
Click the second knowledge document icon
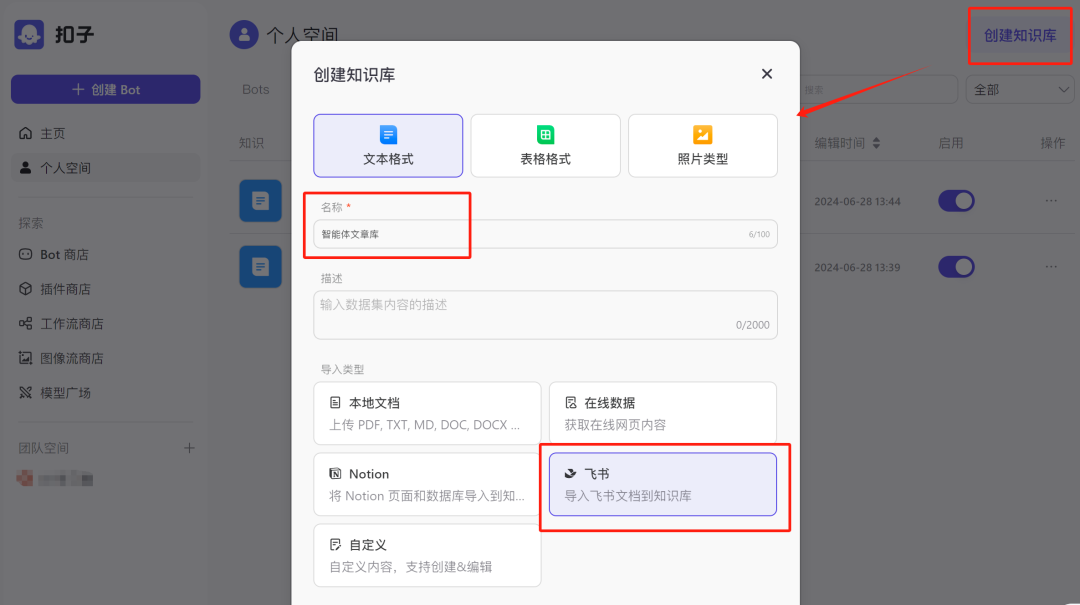[x=260, y=267]
